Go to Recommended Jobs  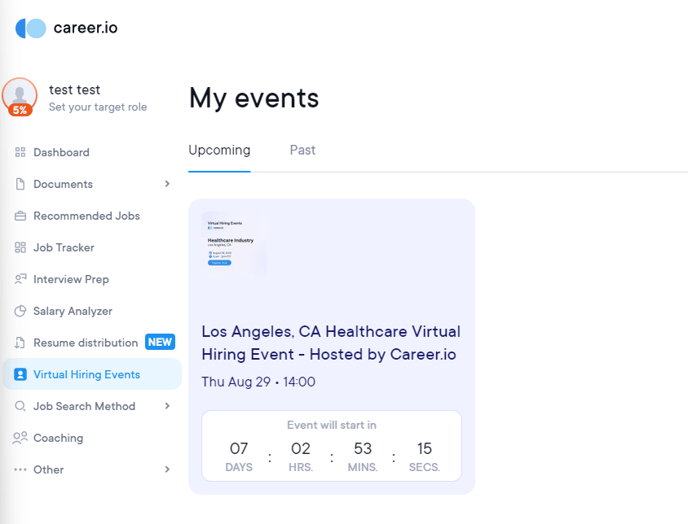coord(86,216)
